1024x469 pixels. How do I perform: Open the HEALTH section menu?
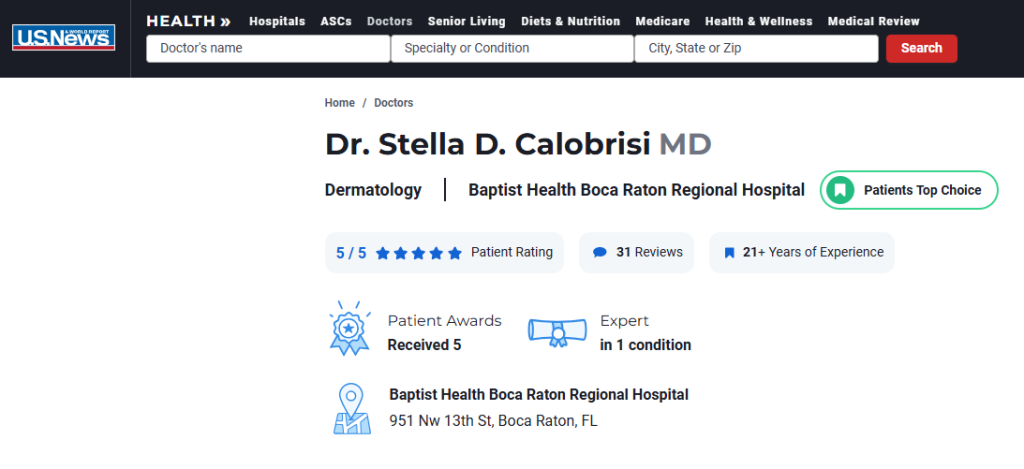(188, 21)
